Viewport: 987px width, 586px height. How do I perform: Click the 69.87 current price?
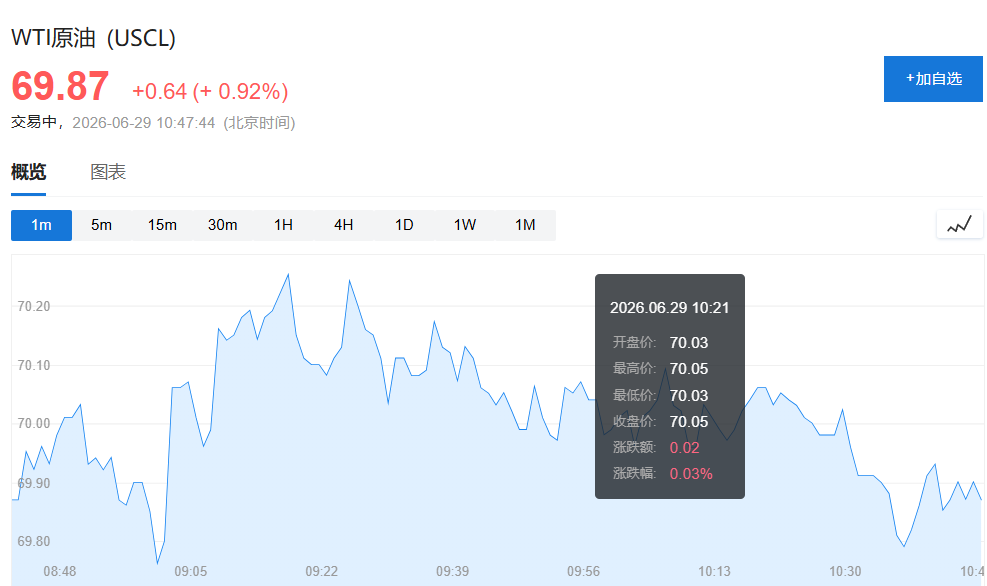click(x=60, y=86)
